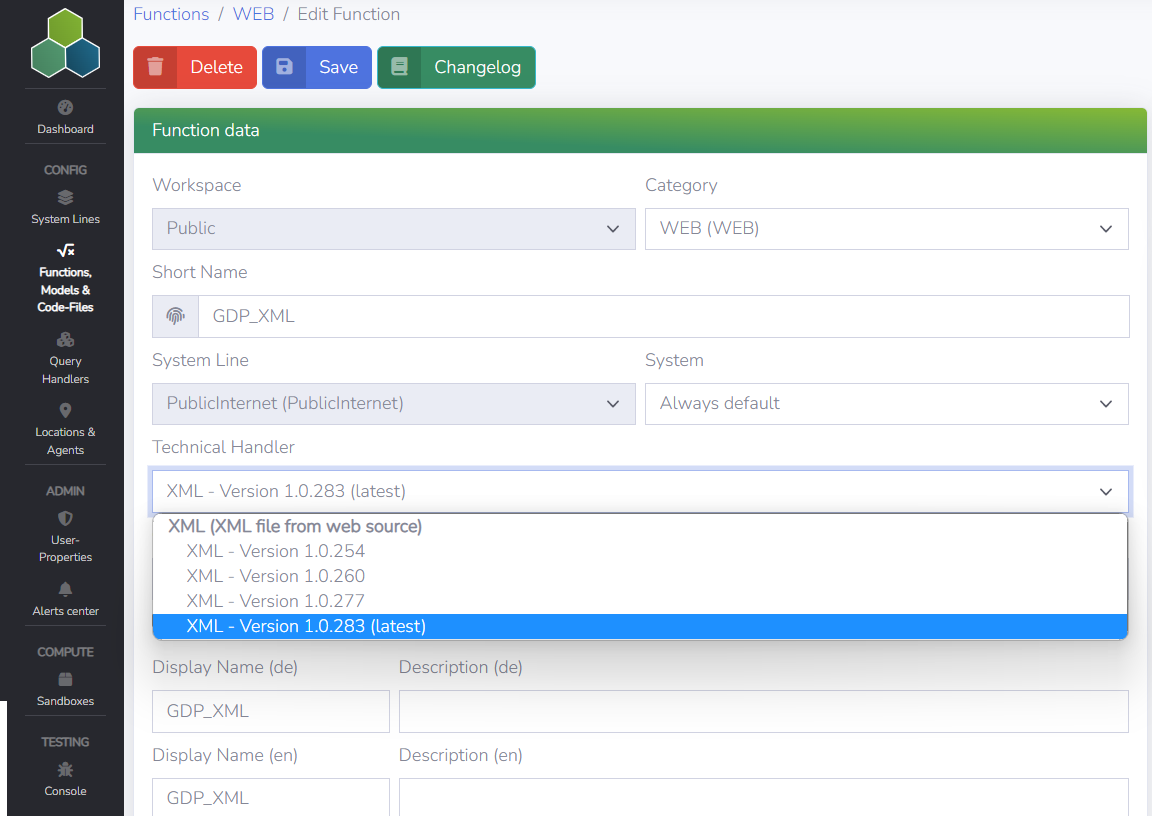Click the Display Name (de) input field
1152x816 pixels.
click(x=270, y=711)
